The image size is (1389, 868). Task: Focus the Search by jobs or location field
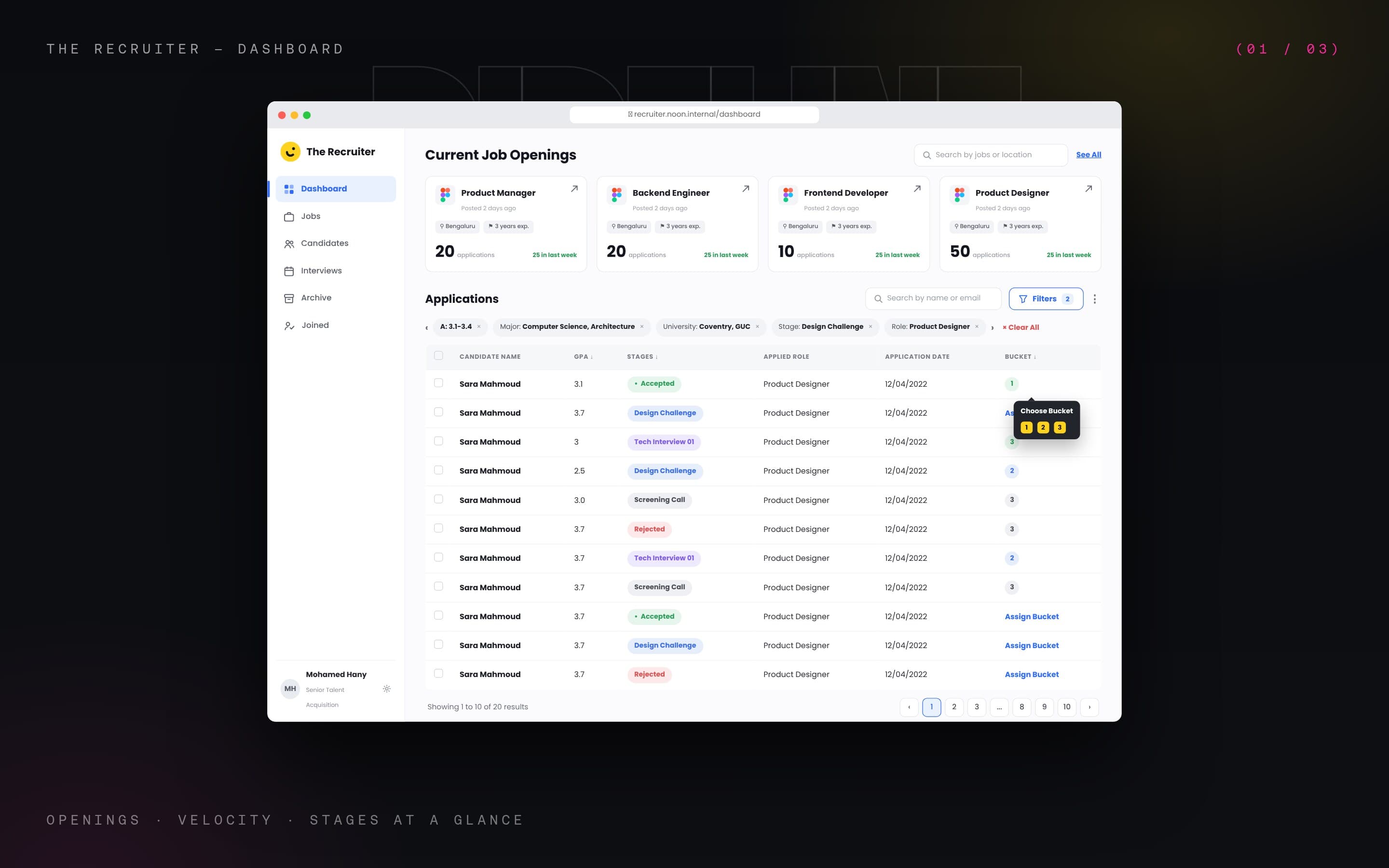pos(991,155)
